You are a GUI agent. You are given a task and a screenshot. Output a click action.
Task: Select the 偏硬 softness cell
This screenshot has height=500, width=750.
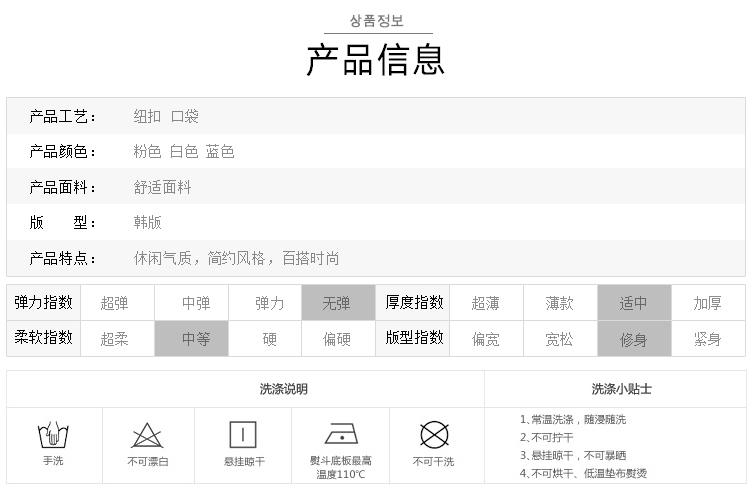338,339
